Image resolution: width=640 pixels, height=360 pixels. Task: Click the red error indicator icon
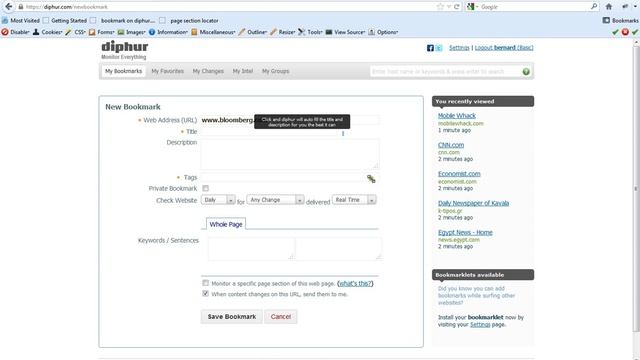point(625,32)
